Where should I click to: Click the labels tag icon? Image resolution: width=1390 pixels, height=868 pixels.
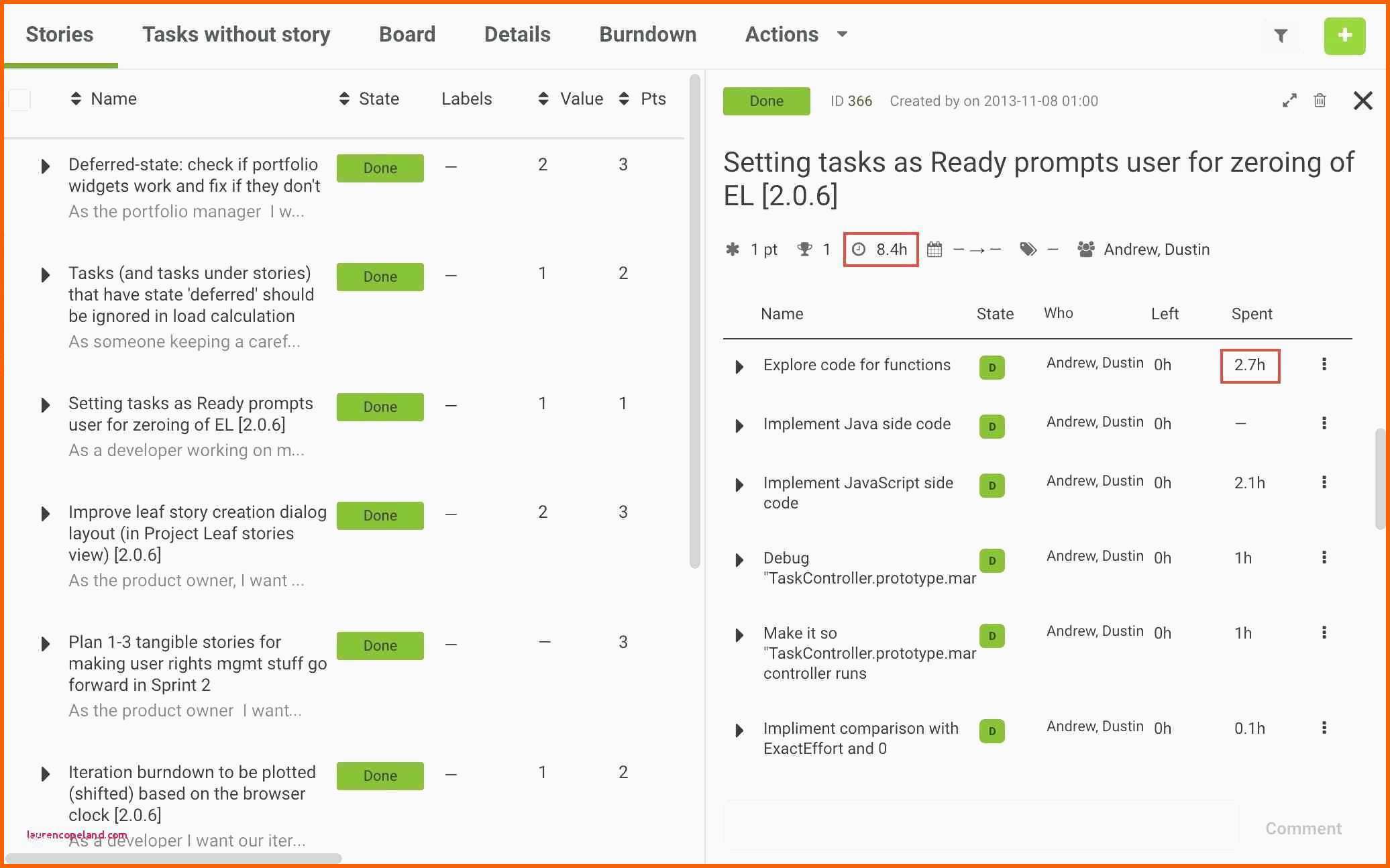point(1028,250)
